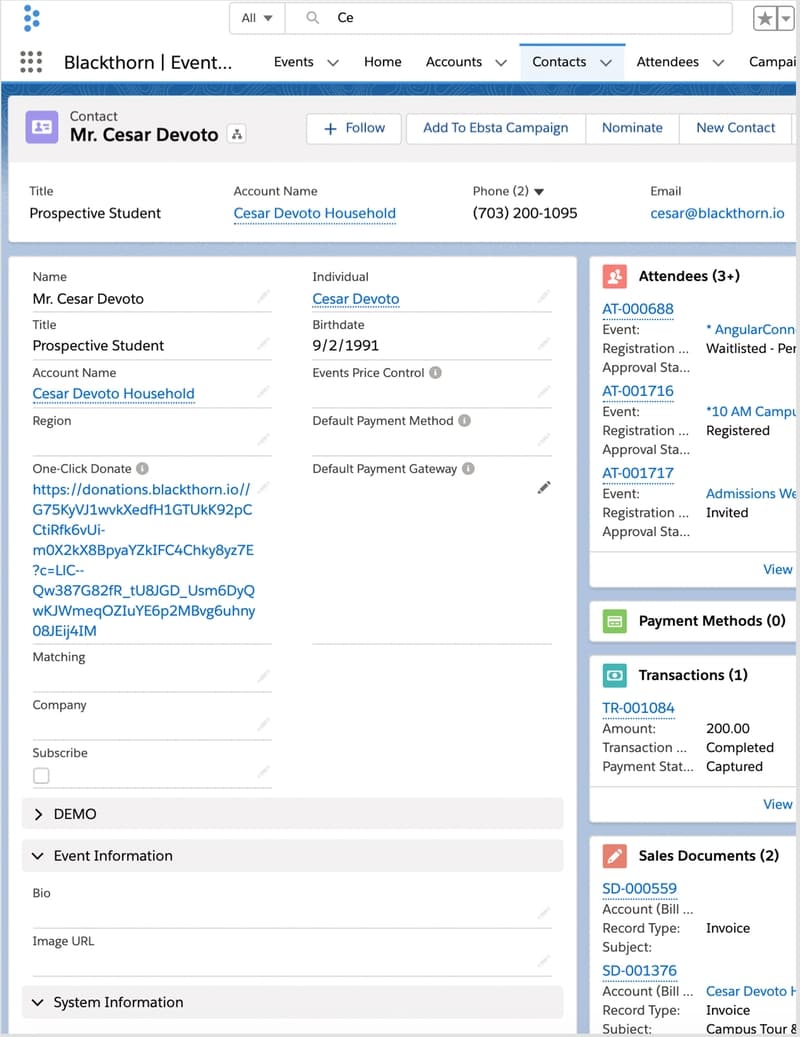
Task: Show One-Click Donate info tooltip
Action: pos(142,468)
